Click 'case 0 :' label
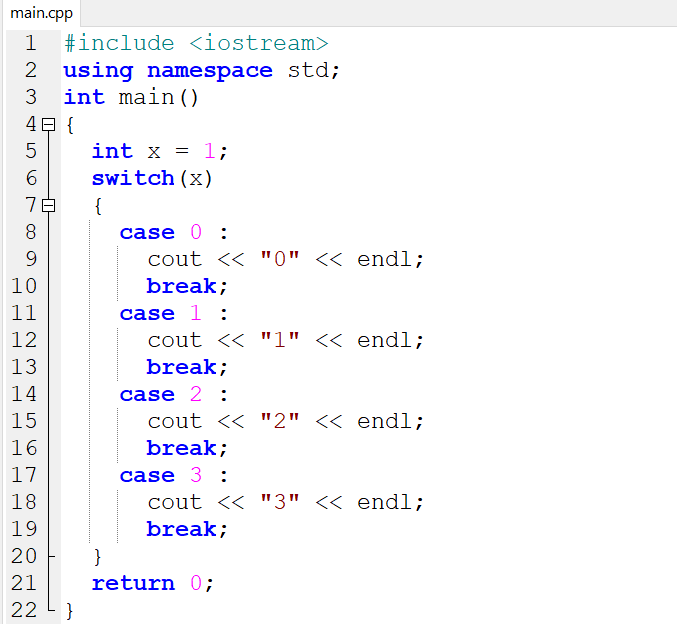The width and height of the screenshot is (677, 624). 174,232
